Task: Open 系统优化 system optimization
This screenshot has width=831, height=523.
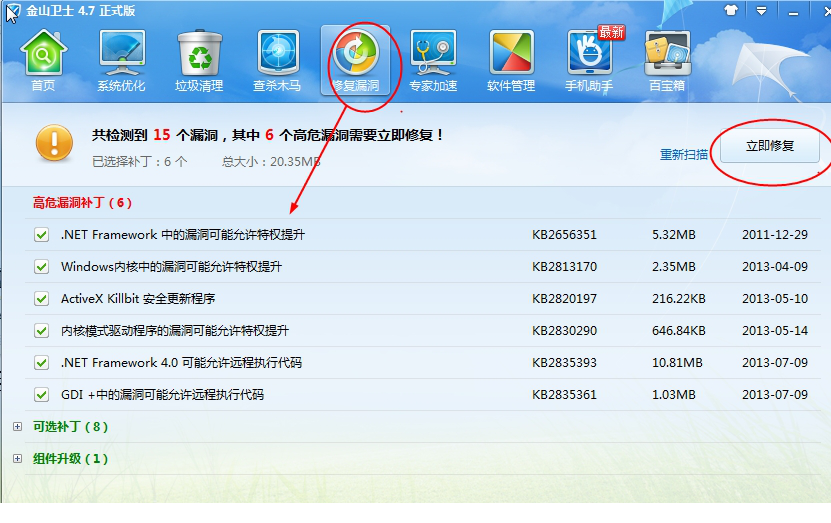Action: (121, 60)
